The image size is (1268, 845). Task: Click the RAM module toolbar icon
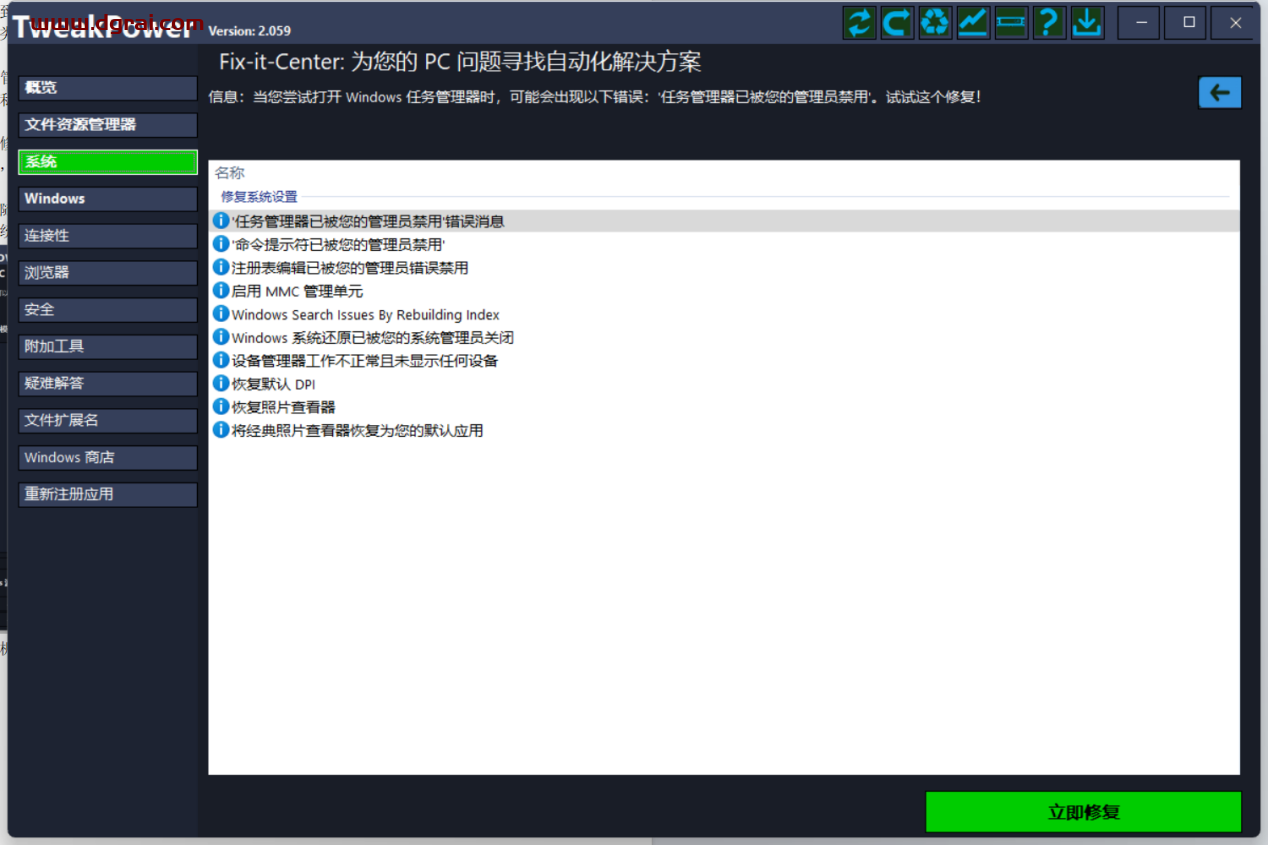[x=1011, y=22]
